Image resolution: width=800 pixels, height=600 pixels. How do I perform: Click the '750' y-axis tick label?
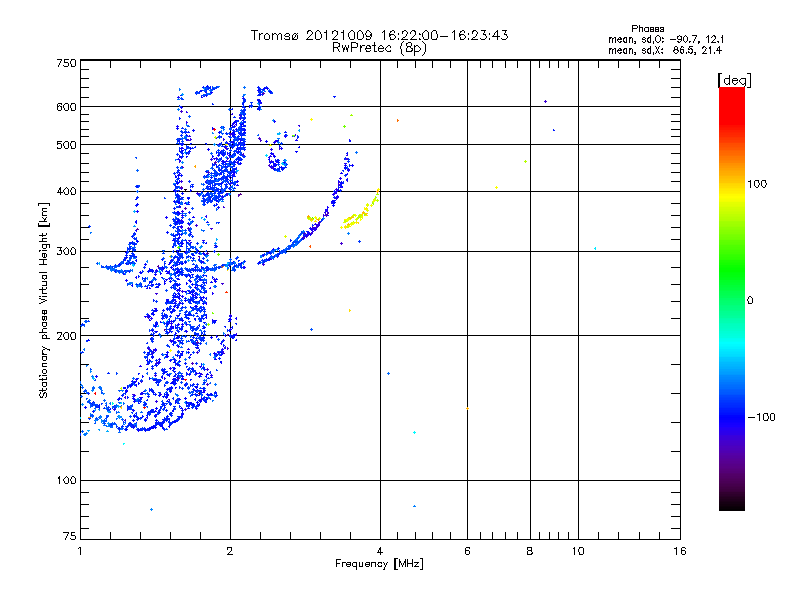click(66, 63)
